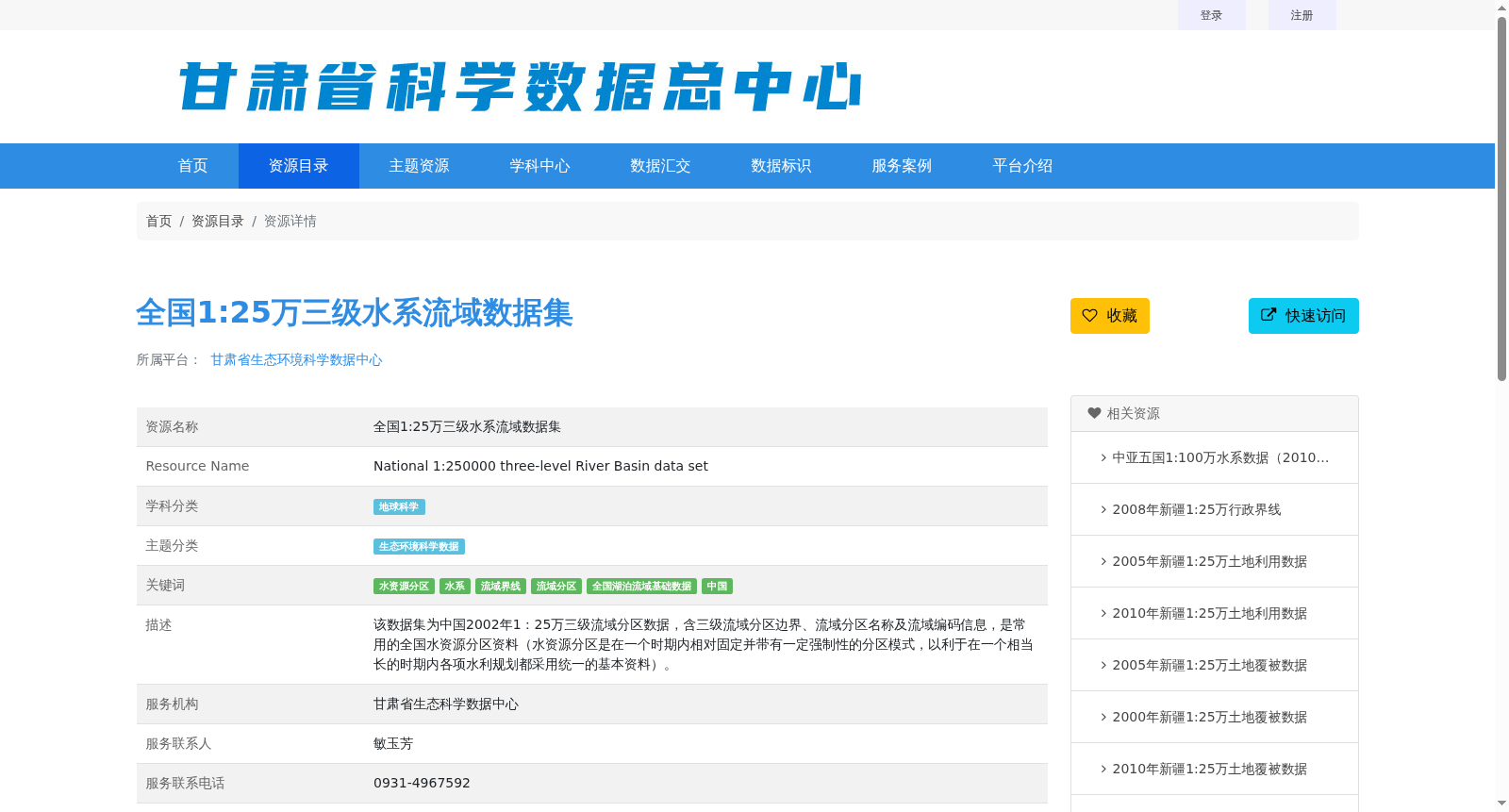Open the 甘肃省生态环境科学数据中心 platform link
The image size is (1509, 812).
(x=296, y=360)
